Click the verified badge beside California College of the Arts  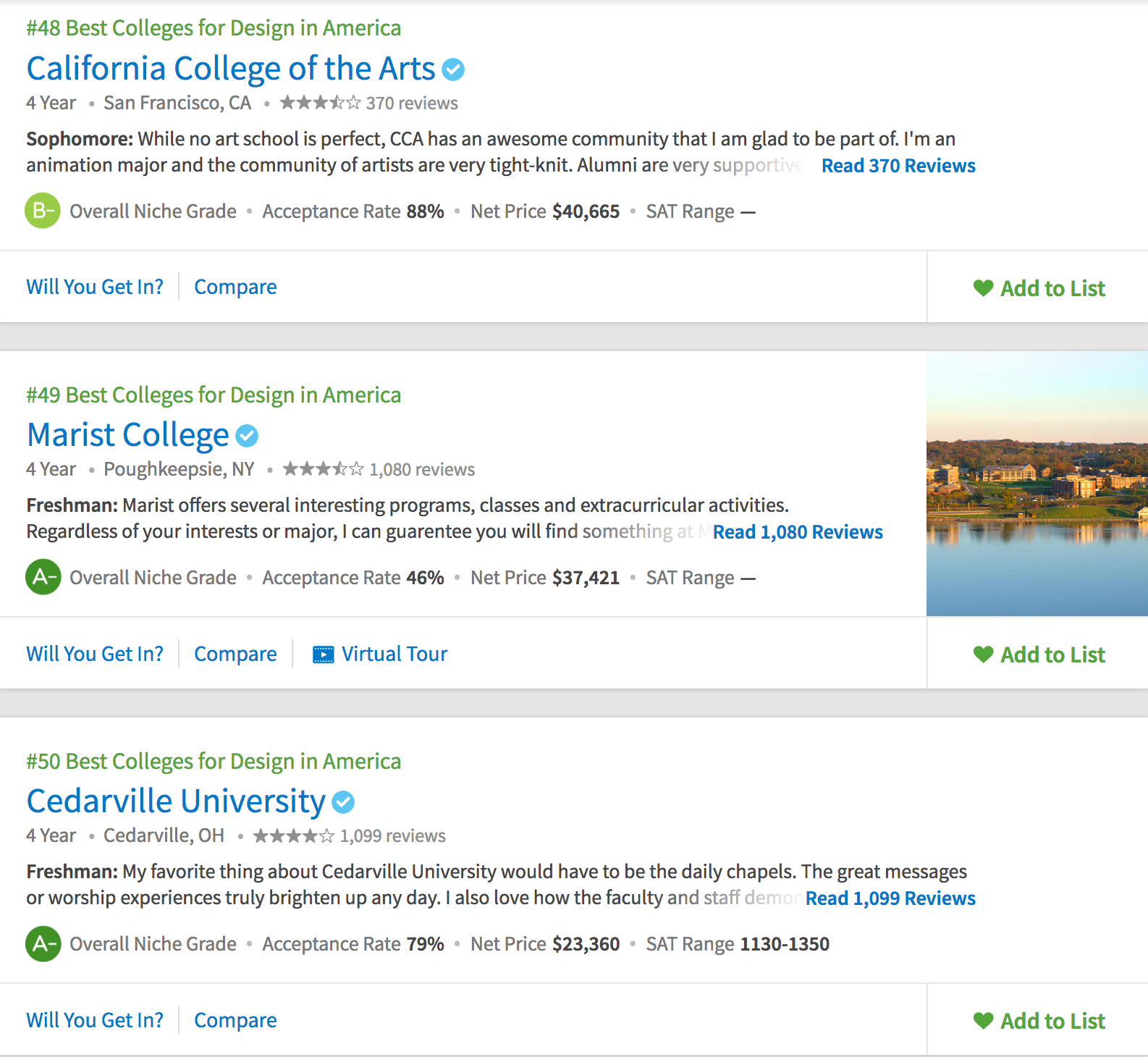[x=453, y=70]
